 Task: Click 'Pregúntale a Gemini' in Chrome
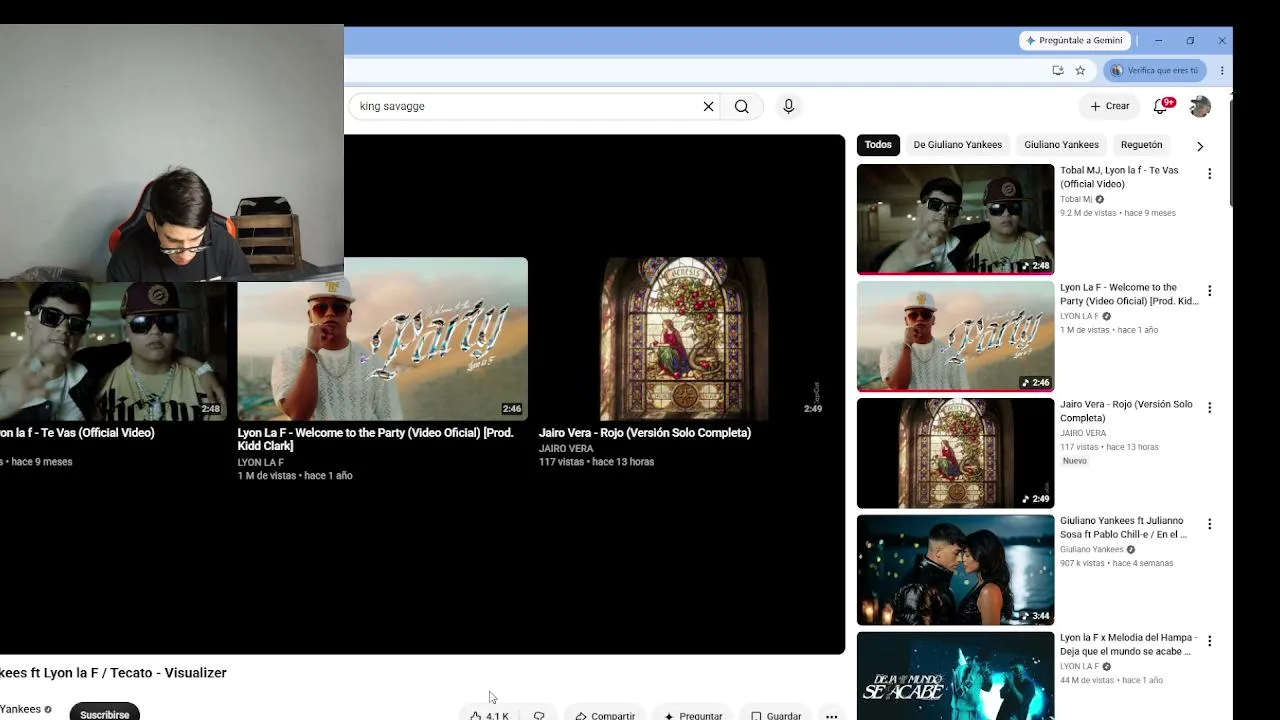click(x=1074, y=41)
